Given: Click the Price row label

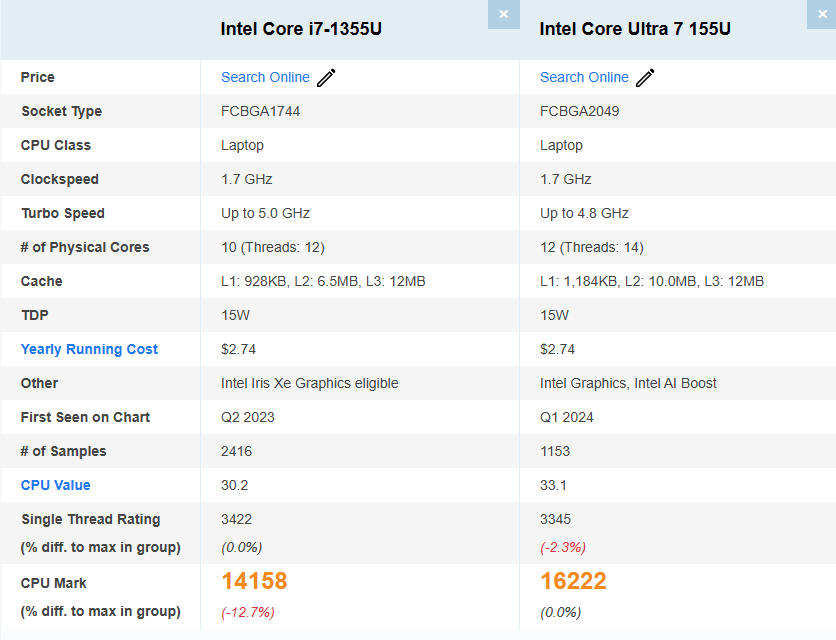Looking at the screenshot, I should (37, 77).
